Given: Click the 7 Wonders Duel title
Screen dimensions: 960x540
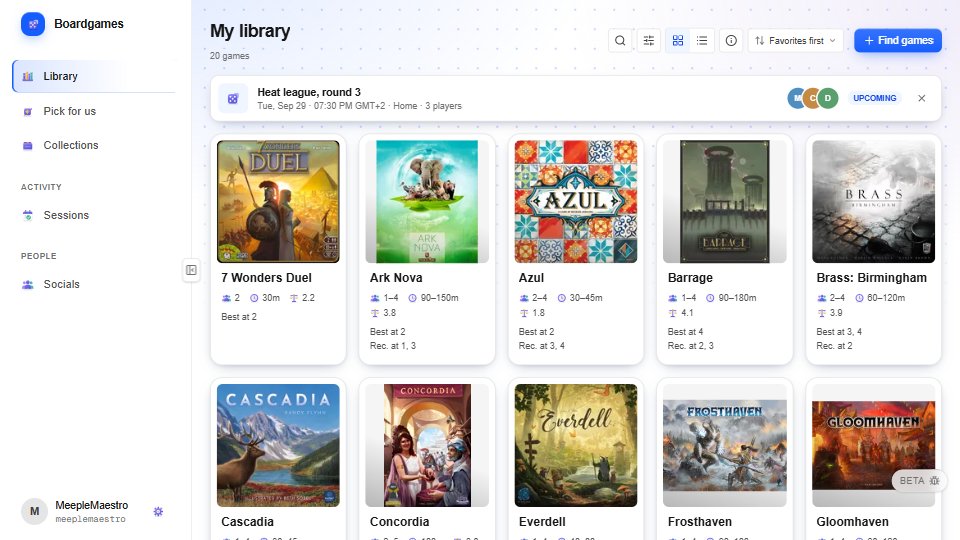Looking at the screenshot, I should coord(266,278).
